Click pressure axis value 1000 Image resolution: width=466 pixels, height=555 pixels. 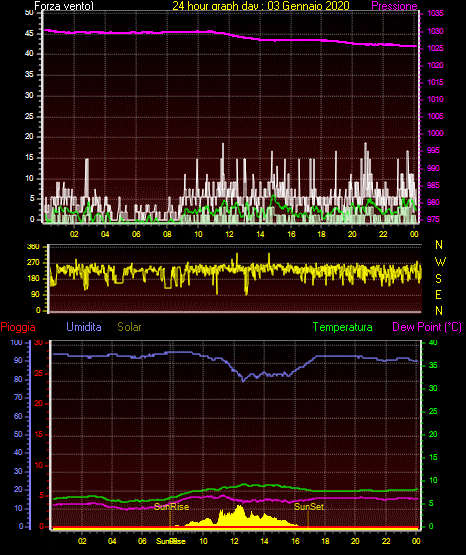(435, 133)
